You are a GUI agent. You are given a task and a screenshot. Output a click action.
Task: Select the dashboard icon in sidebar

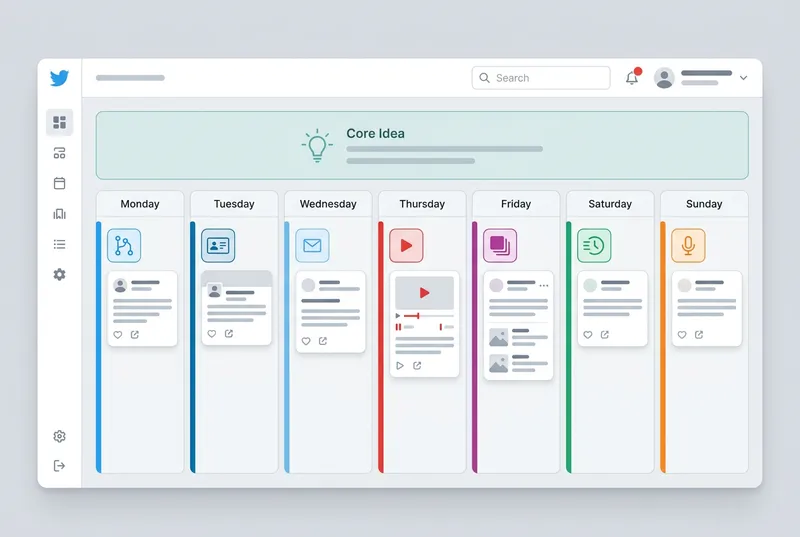[x=60, y=123]
